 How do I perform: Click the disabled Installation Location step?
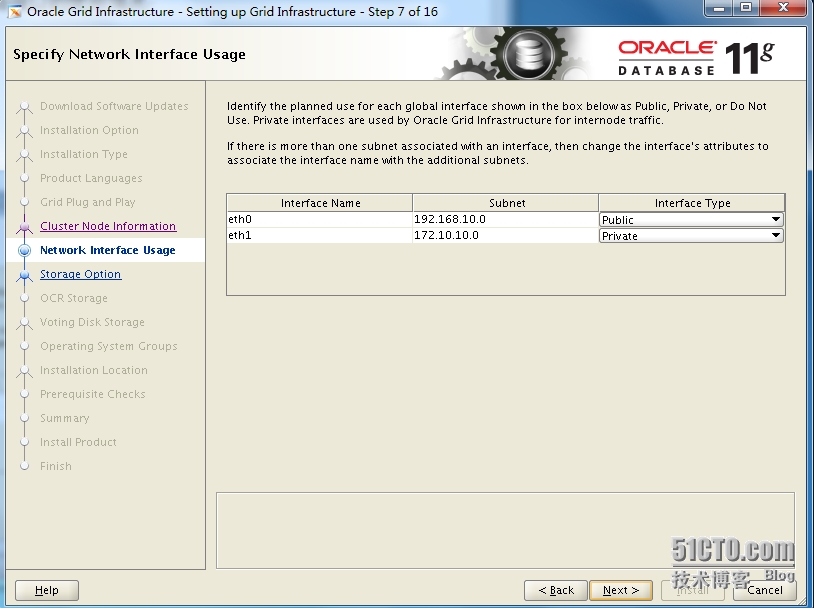click(x=94, y=370)
